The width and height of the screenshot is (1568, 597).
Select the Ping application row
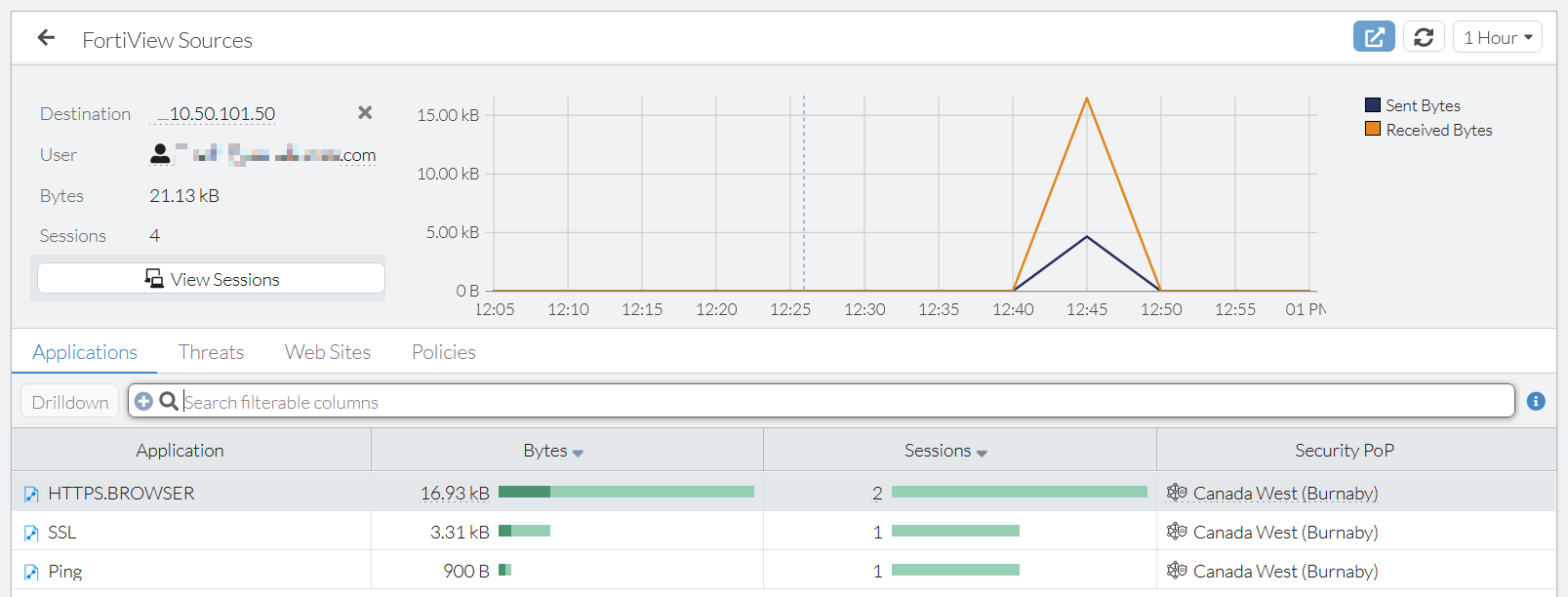pyautogui.click(x=784, y=570)
